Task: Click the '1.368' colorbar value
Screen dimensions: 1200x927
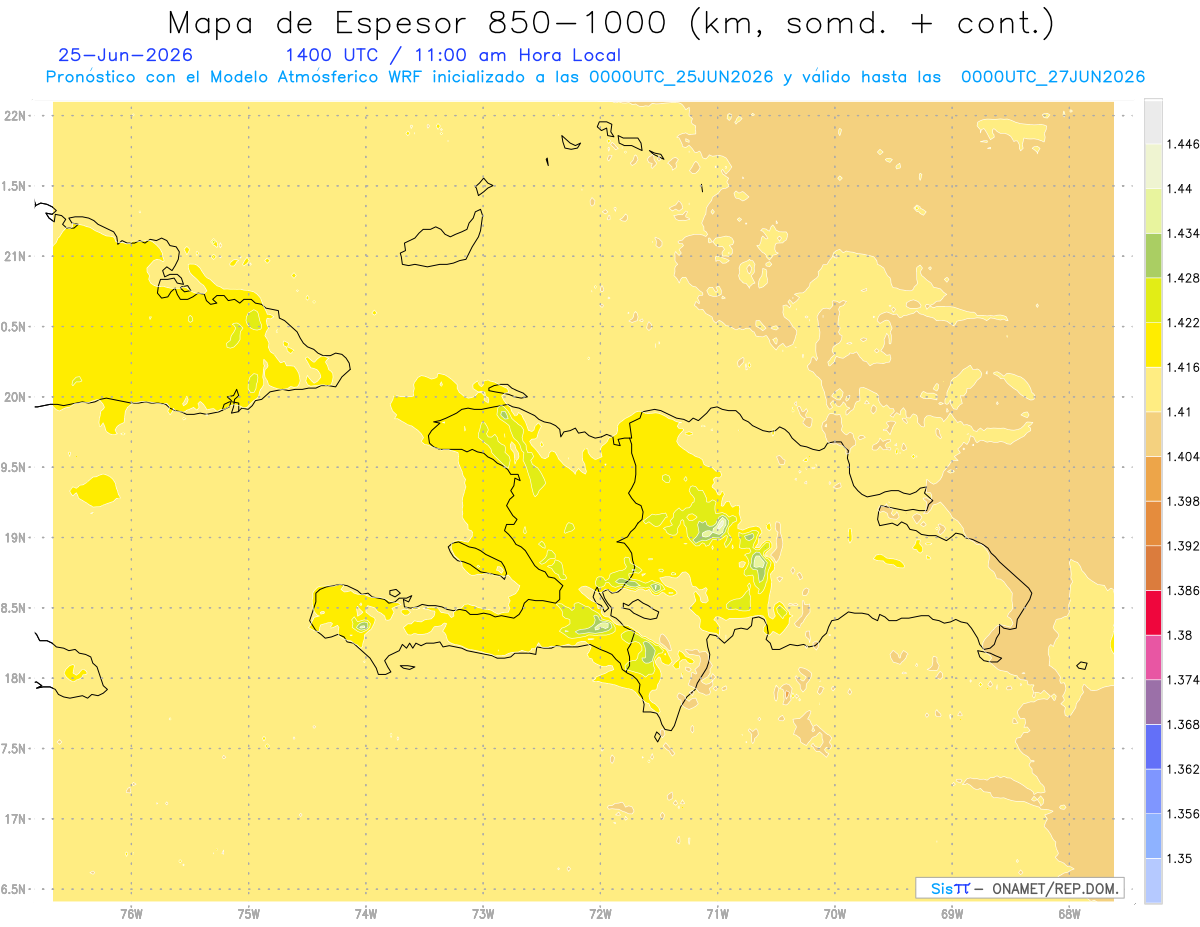Action: [x=1182, y=724]
